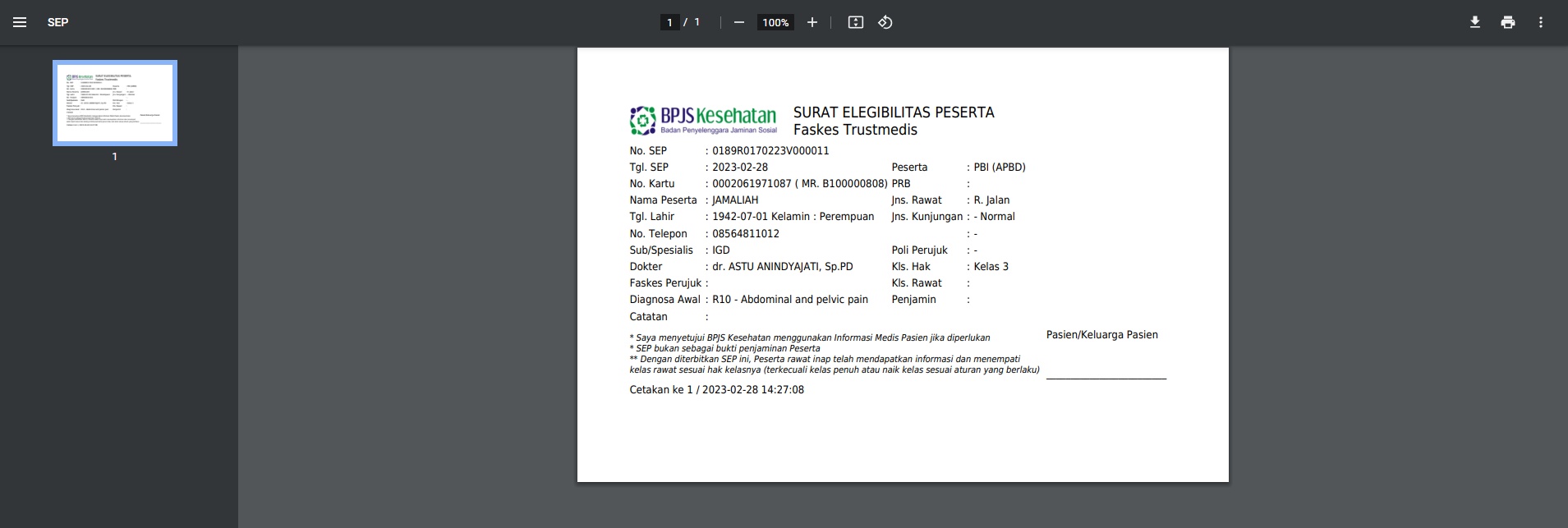
Task: Click the Poli Perujuk label
Action: coord(920,250)
